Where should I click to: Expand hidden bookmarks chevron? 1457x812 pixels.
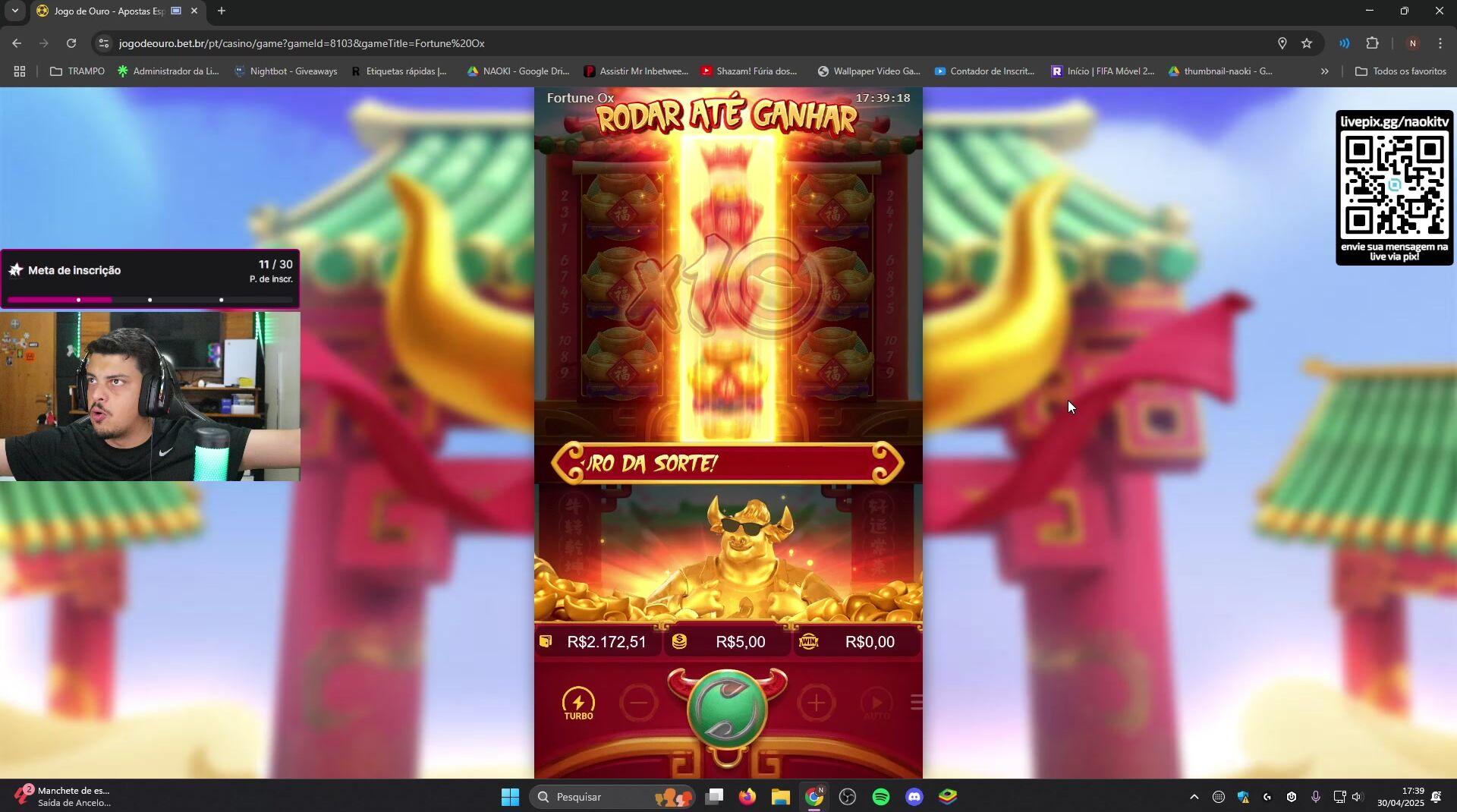[1325, 71]
